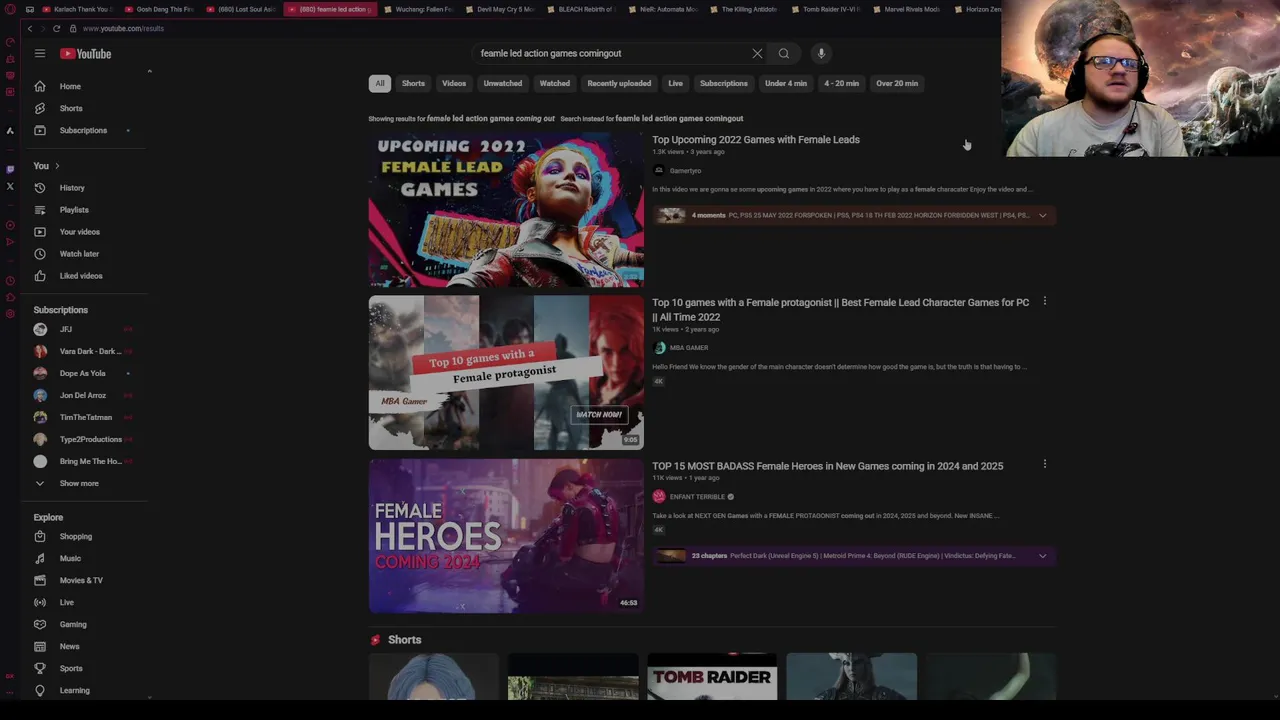1280x720 pixels.
Task: Open more options for TOP 15 MOST BADASS video
Action: click(1045, 464)
